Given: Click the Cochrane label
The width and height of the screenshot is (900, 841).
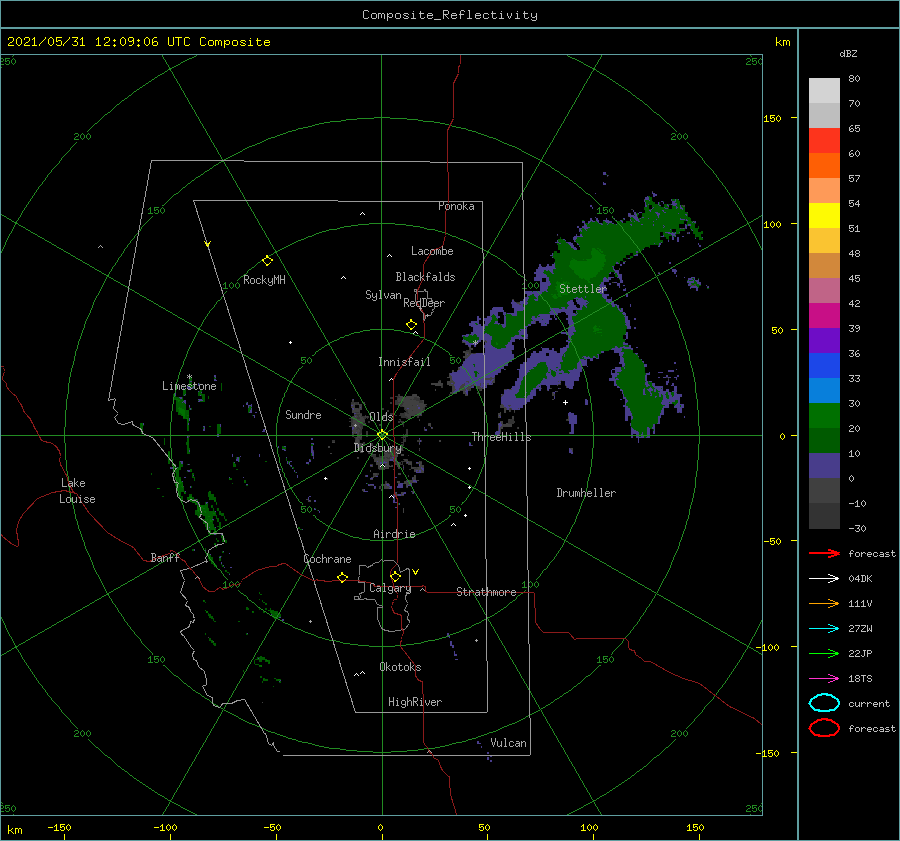Looking at the screenshot, I should (327, 559).
